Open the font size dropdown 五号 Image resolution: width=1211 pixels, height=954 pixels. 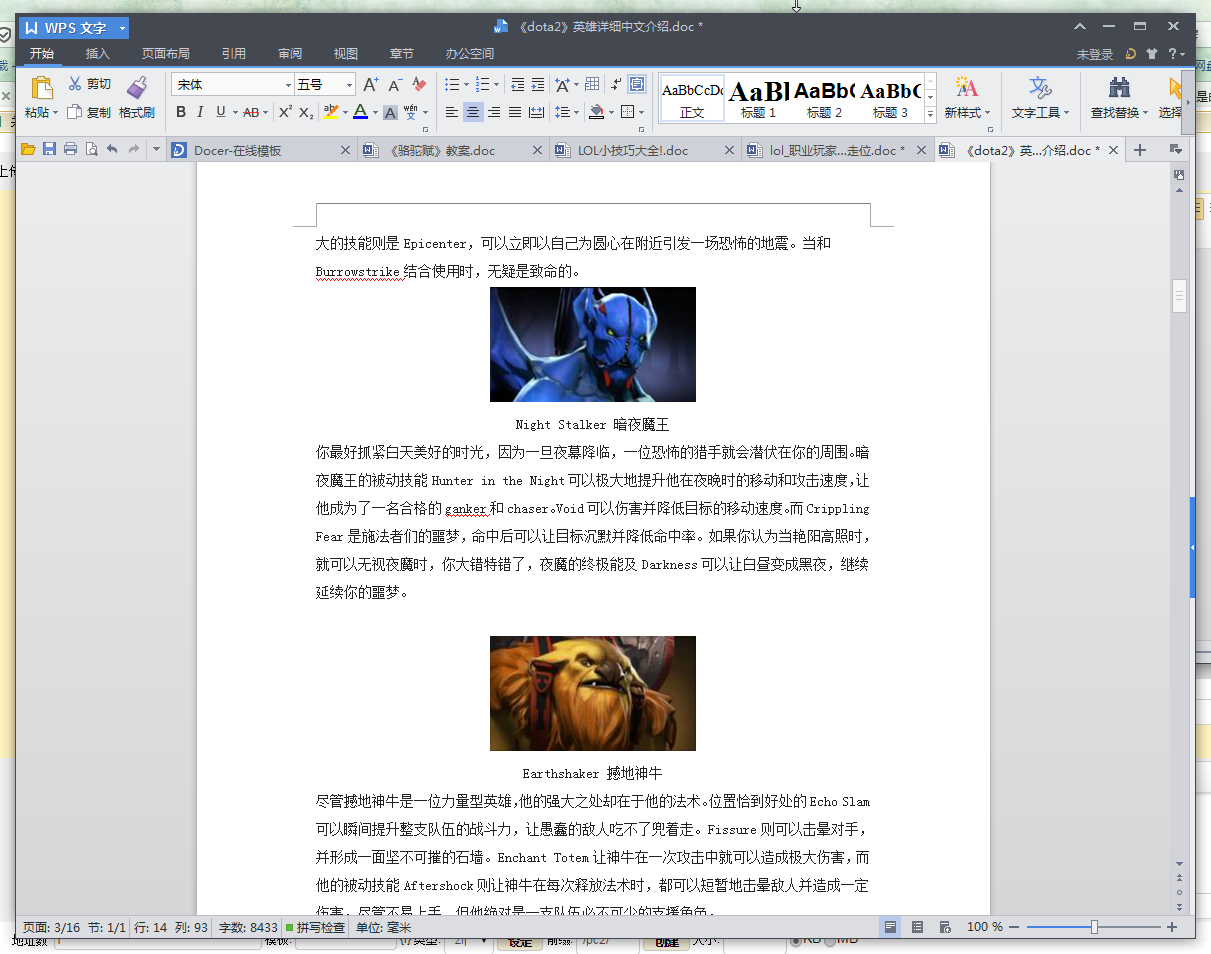[x=349, y=85]
